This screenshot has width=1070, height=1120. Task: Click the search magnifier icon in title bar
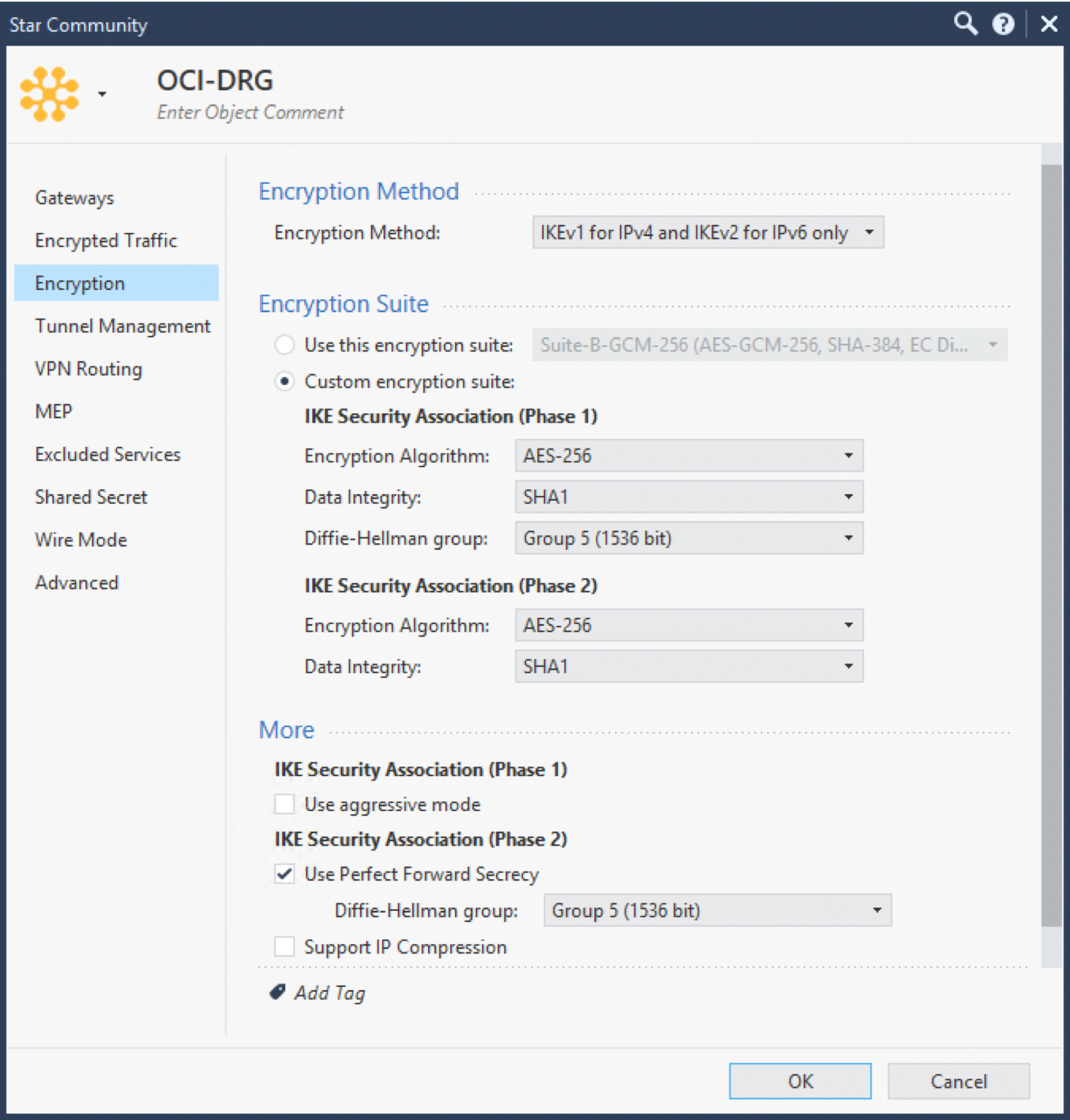click(x=965, y=24)
